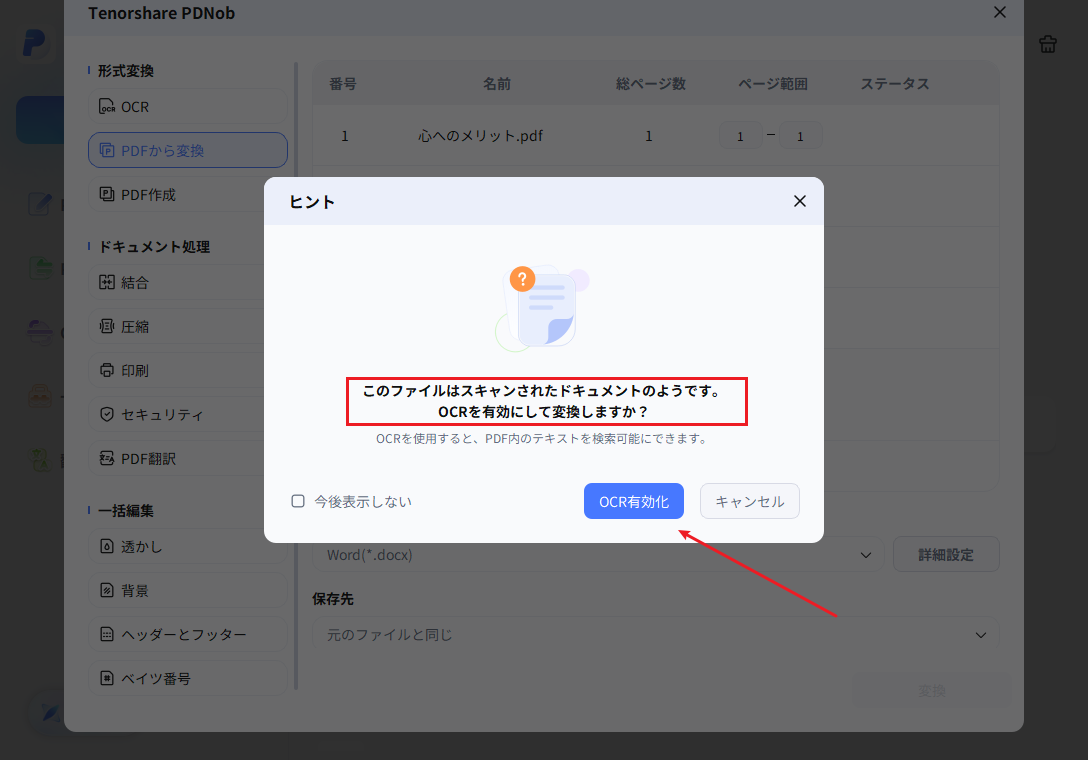Open 透かし batch edit option
The height and width of the screenshot is (760, 1088).
coord(188,546)
